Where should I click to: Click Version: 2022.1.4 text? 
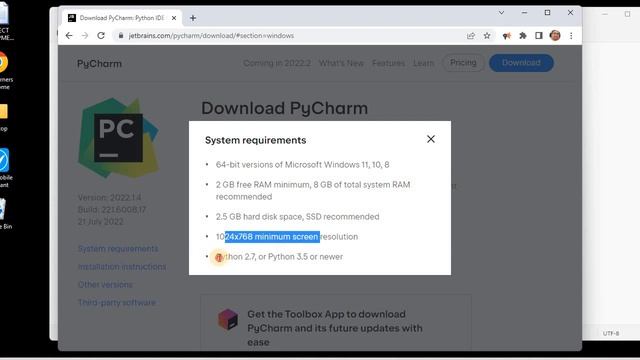109,198
